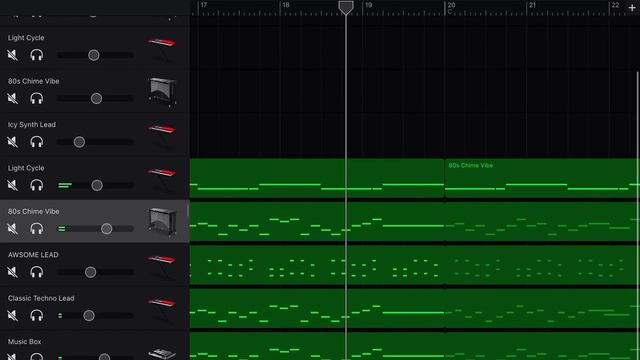The image size is (640, 360).
Task: Select the playhead handle on the ruler
Action: coord(346,7)
